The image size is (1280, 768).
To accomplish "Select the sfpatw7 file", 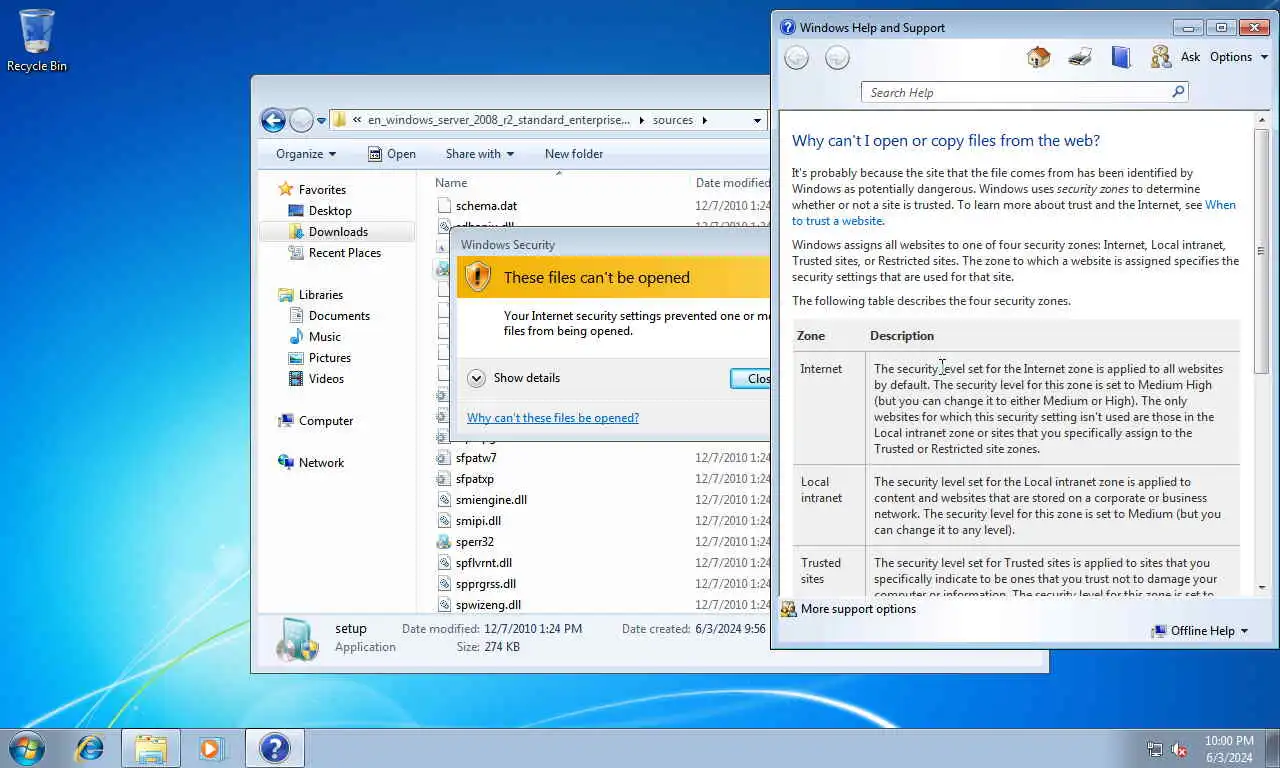I will click(476, 458).
